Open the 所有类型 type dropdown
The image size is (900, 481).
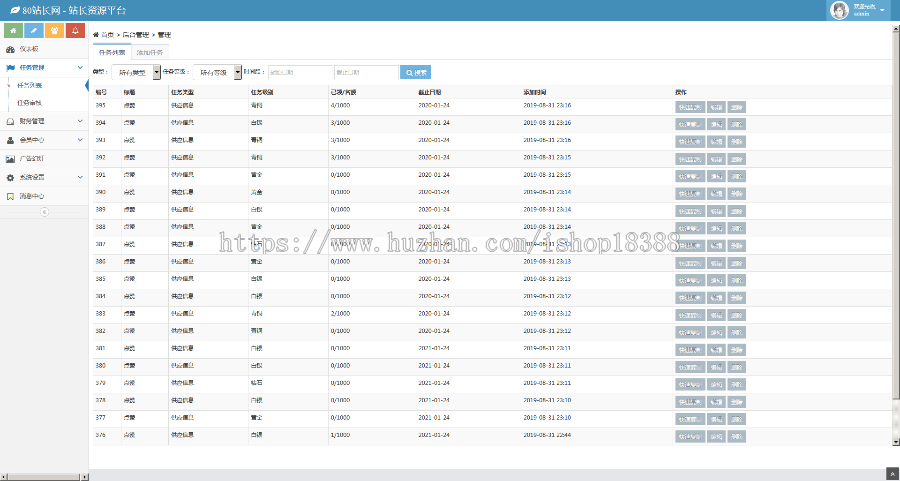point(135,72)
